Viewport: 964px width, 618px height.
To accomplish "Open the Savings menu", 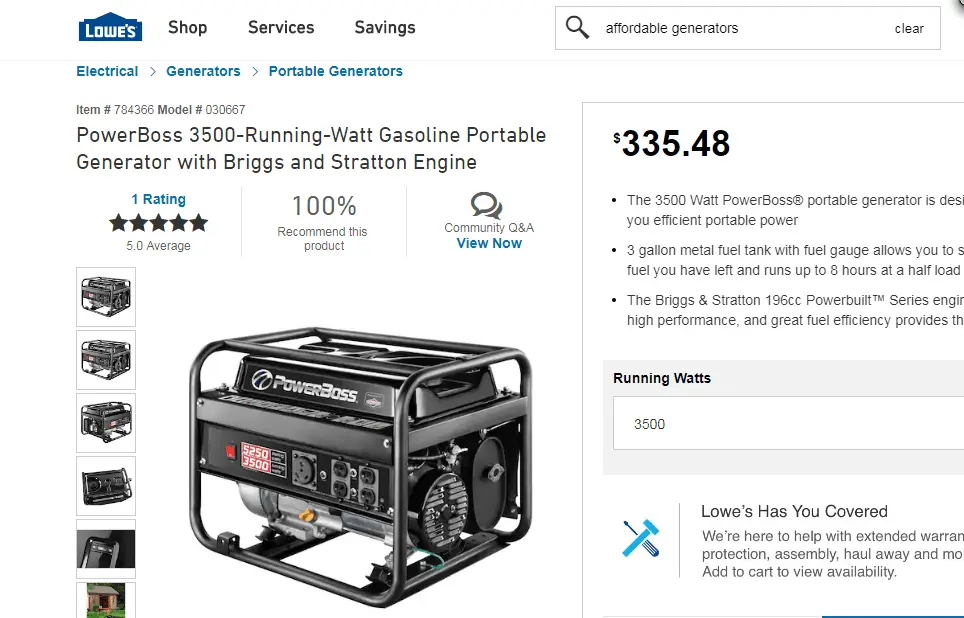I will [x=384, y=28].
